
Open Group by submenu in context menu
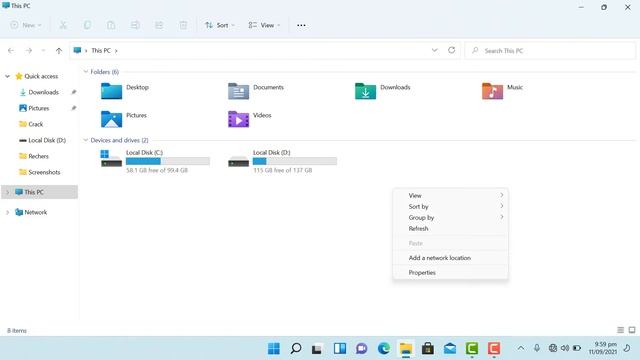pyautogui.click(x=451, y=218)
